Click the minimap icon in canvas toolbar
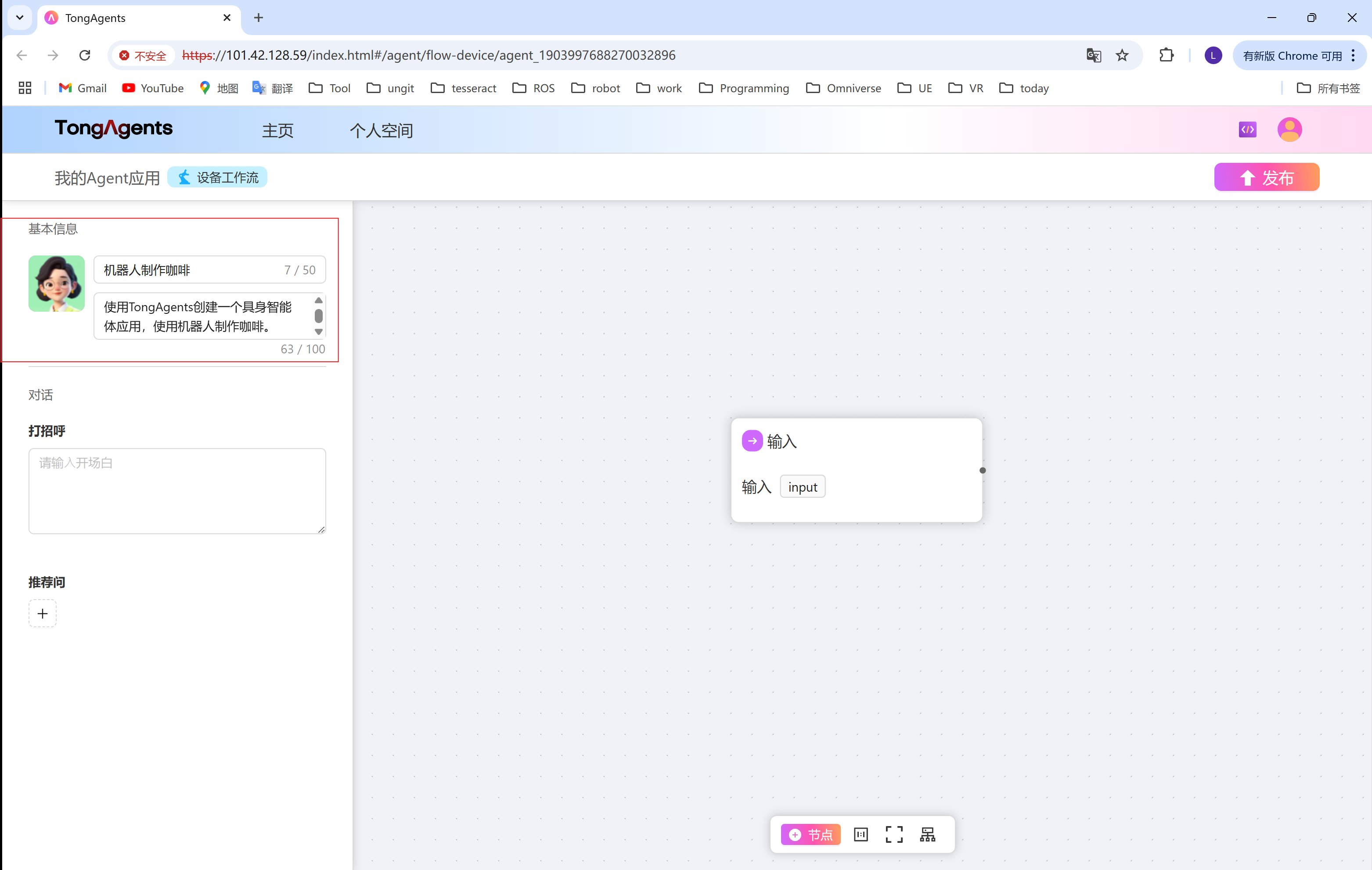This screenshot has height=870, width=1372. point(861,834)
